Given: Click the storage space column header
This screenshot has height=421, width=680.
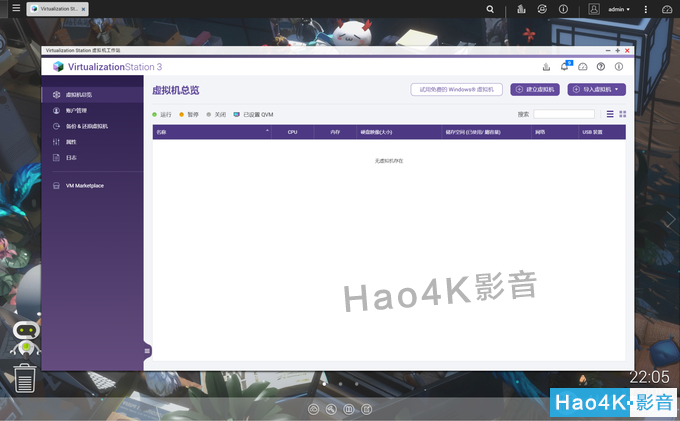Looking at the screenshot, I should click(x=486, y=132).
